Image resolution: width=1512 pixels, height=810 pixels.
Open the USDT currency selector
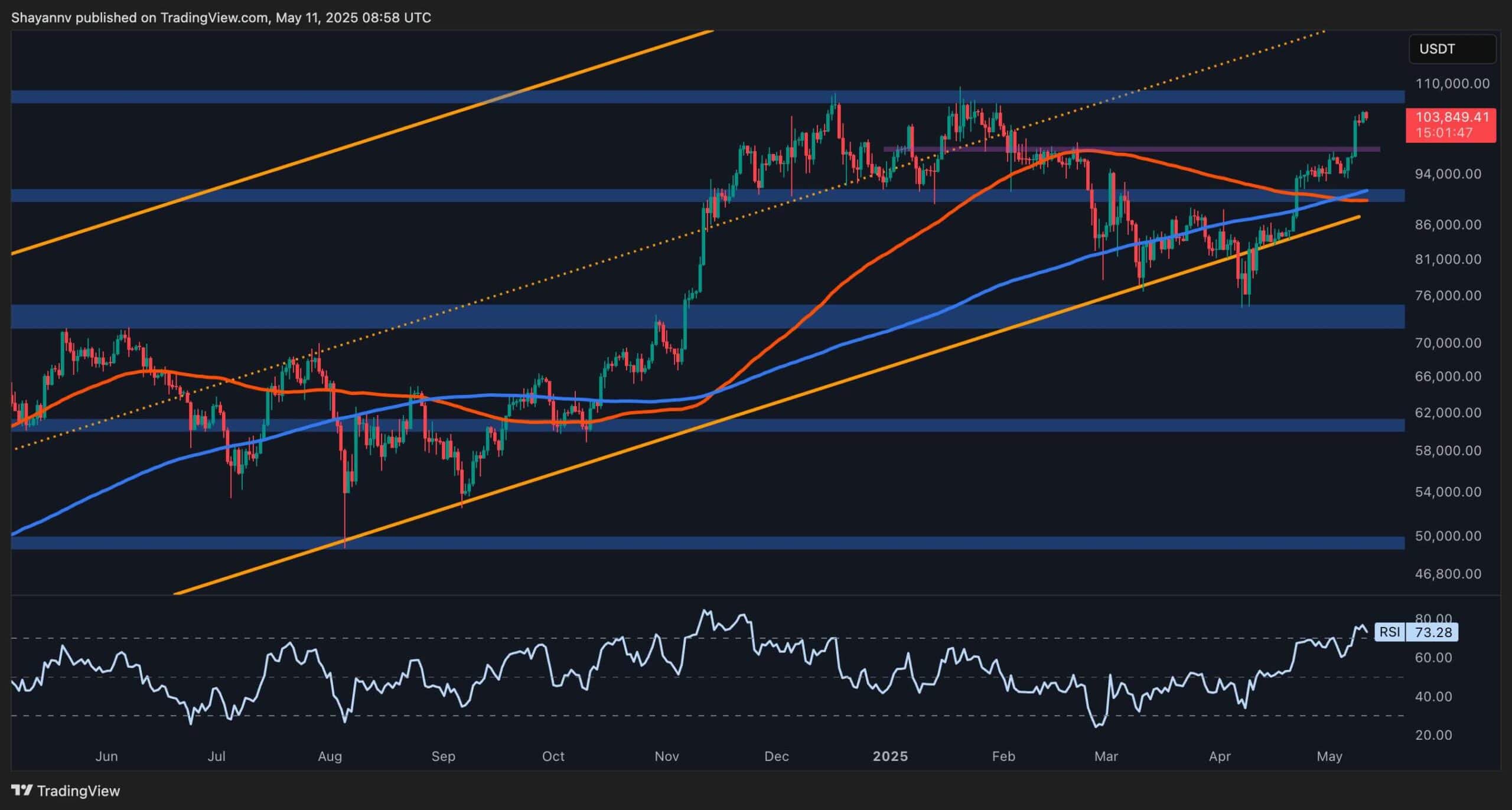1452,49
